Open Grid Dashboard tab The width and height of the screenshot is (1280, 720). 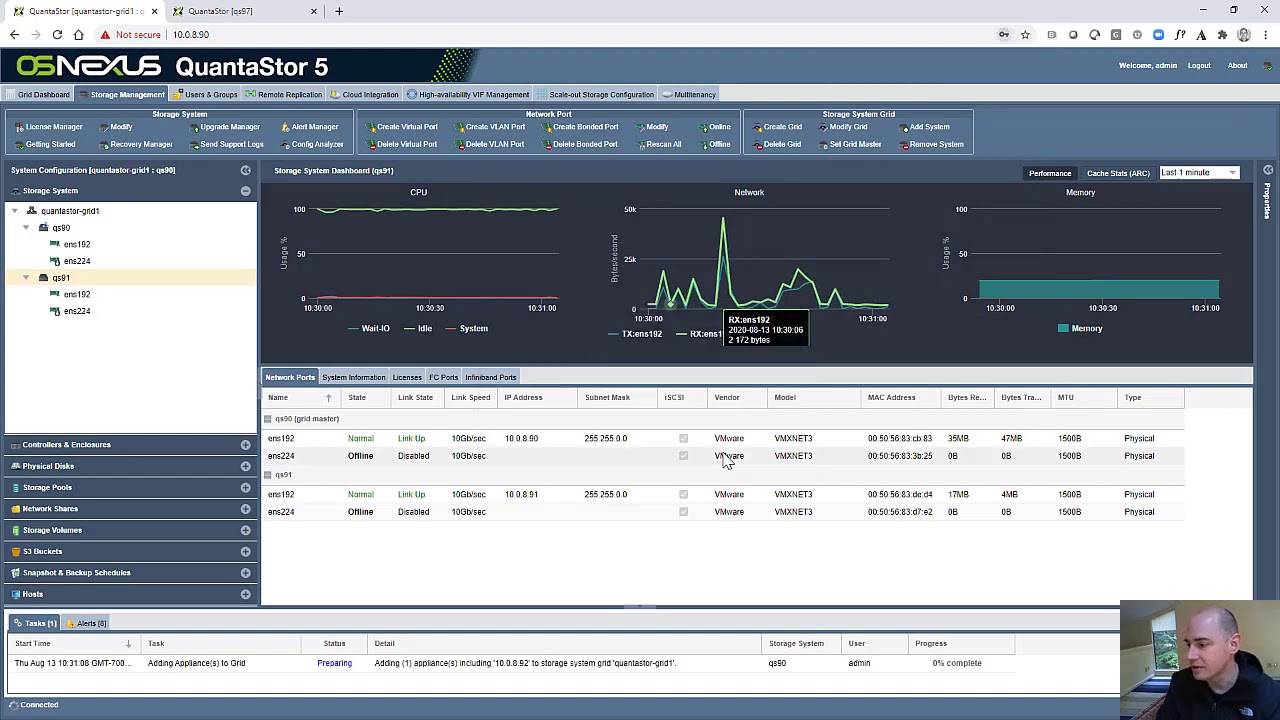[x=38, y=95]
